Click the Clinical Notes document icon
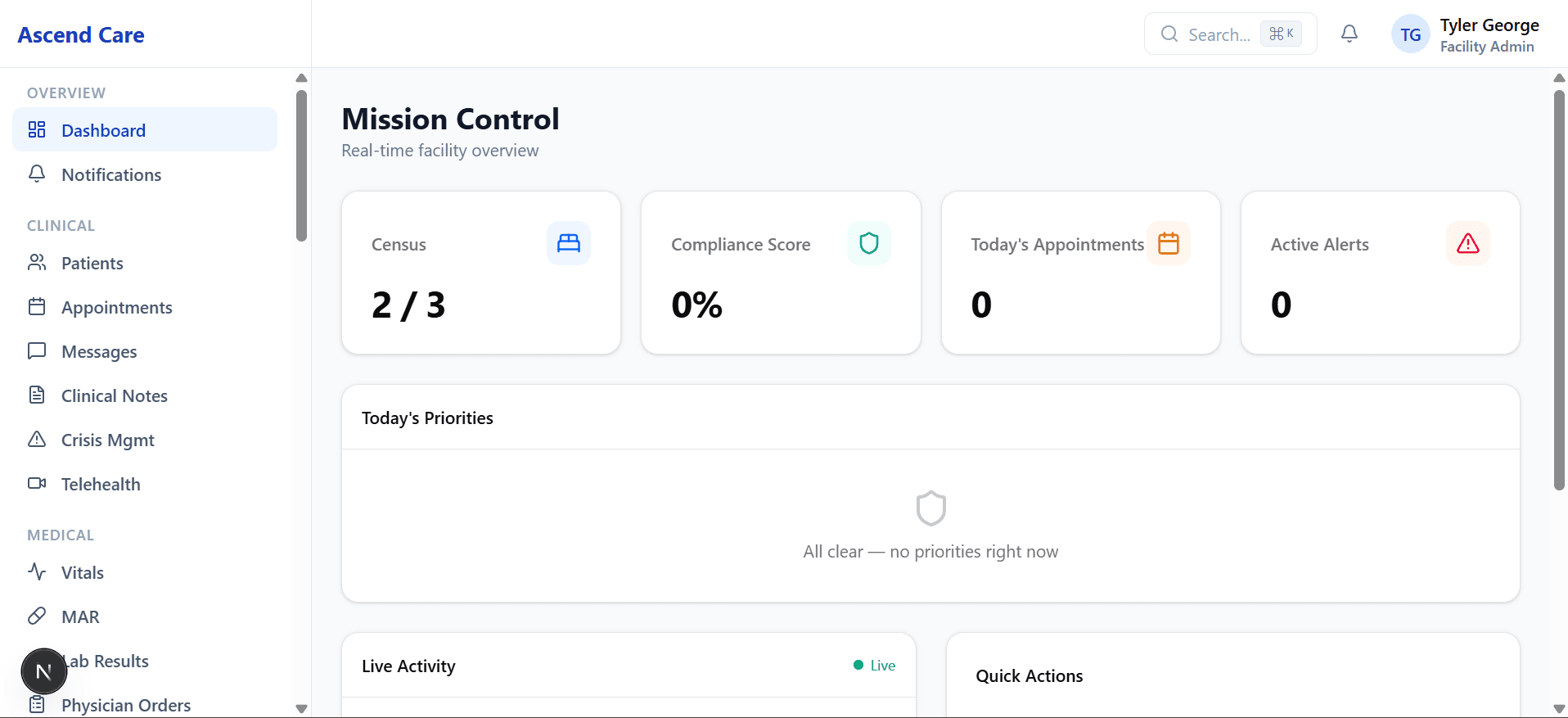 [37, 395]
